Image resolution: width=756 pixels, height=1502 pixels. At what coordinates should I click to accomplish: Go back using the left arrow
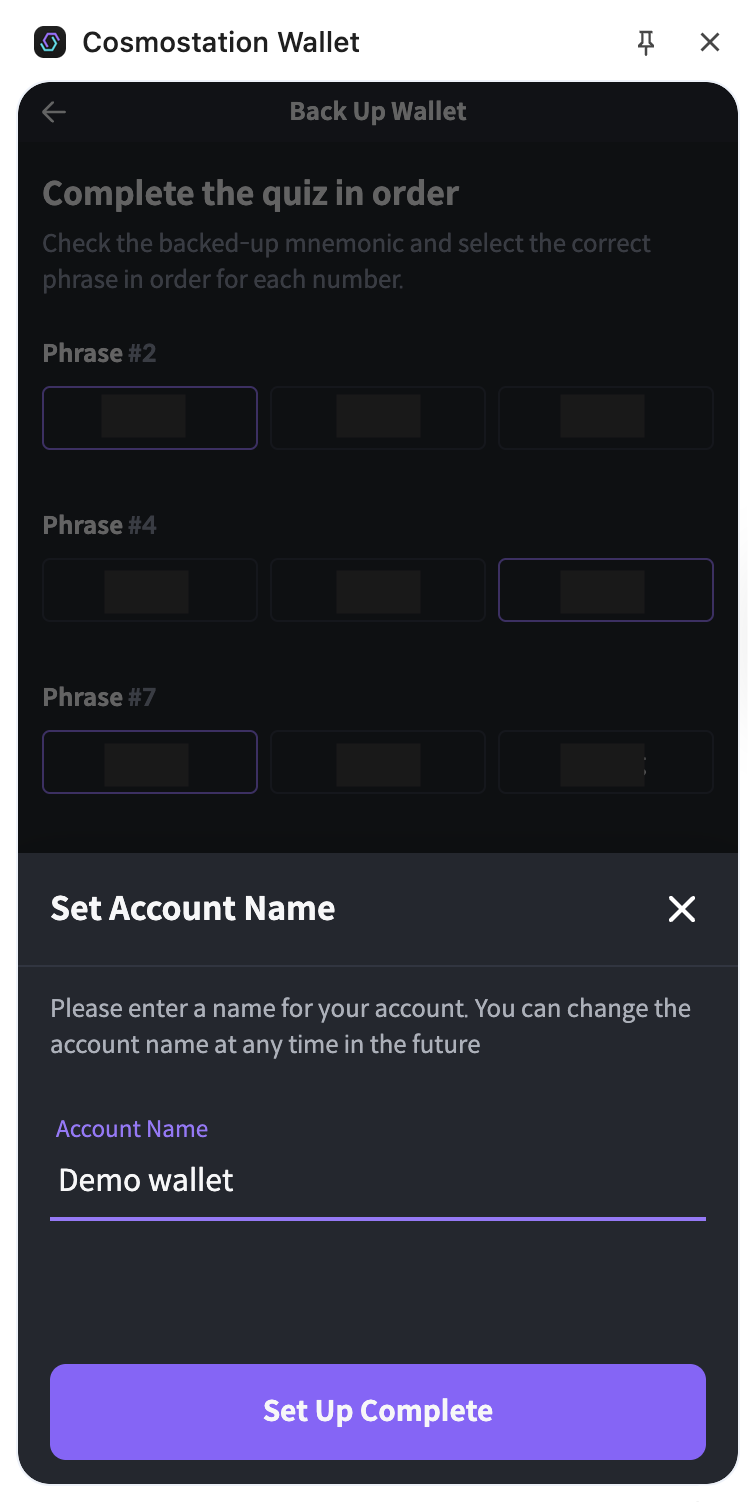point(54,112)
